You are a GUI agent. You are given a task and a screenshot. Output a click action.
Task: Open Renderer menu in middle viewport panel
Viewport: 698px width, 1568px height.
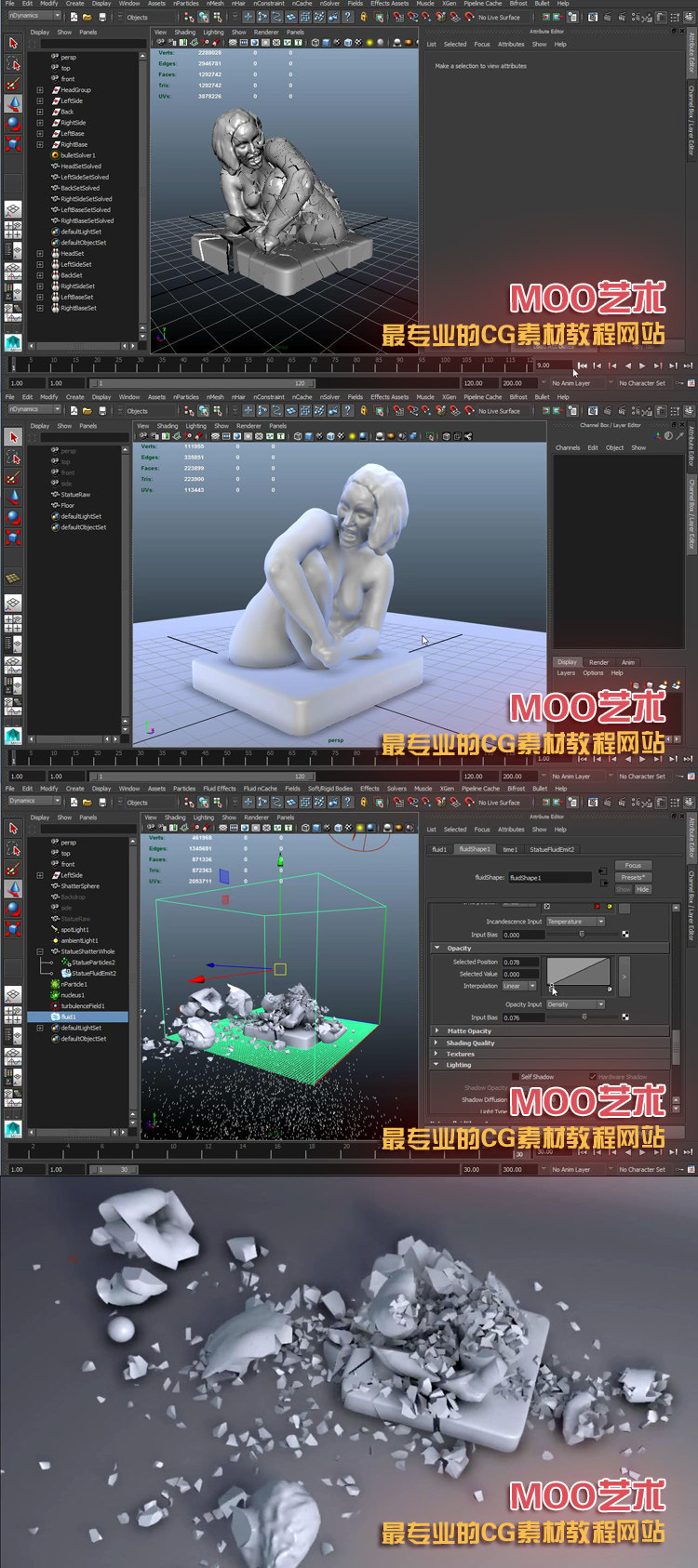pos(248,426)
